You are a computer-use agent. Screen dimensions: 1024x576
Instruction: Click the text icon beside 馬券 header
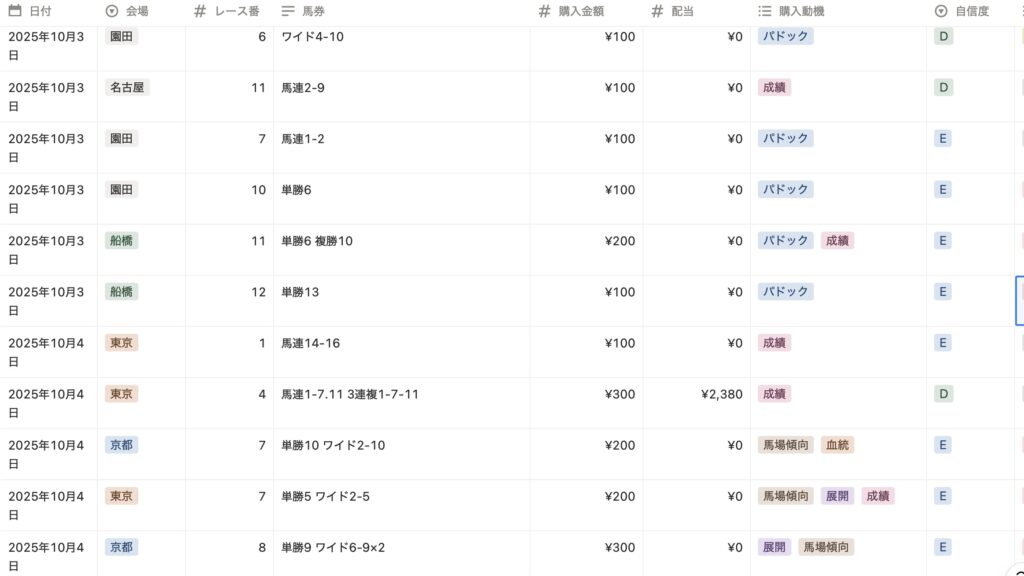point(288,11)
